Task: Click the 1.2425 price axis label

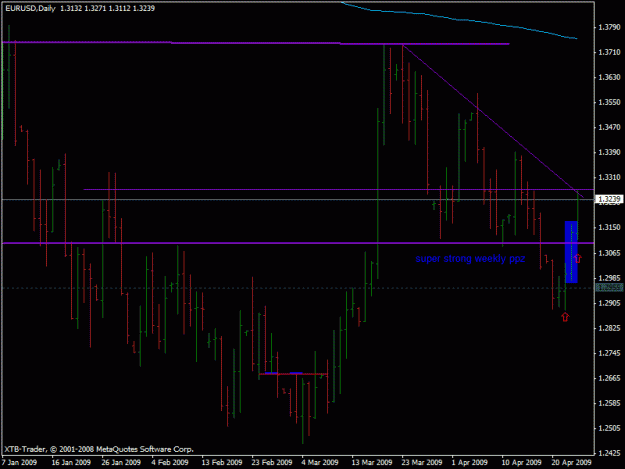Action: pyautogui.click(x=609, y=453)
